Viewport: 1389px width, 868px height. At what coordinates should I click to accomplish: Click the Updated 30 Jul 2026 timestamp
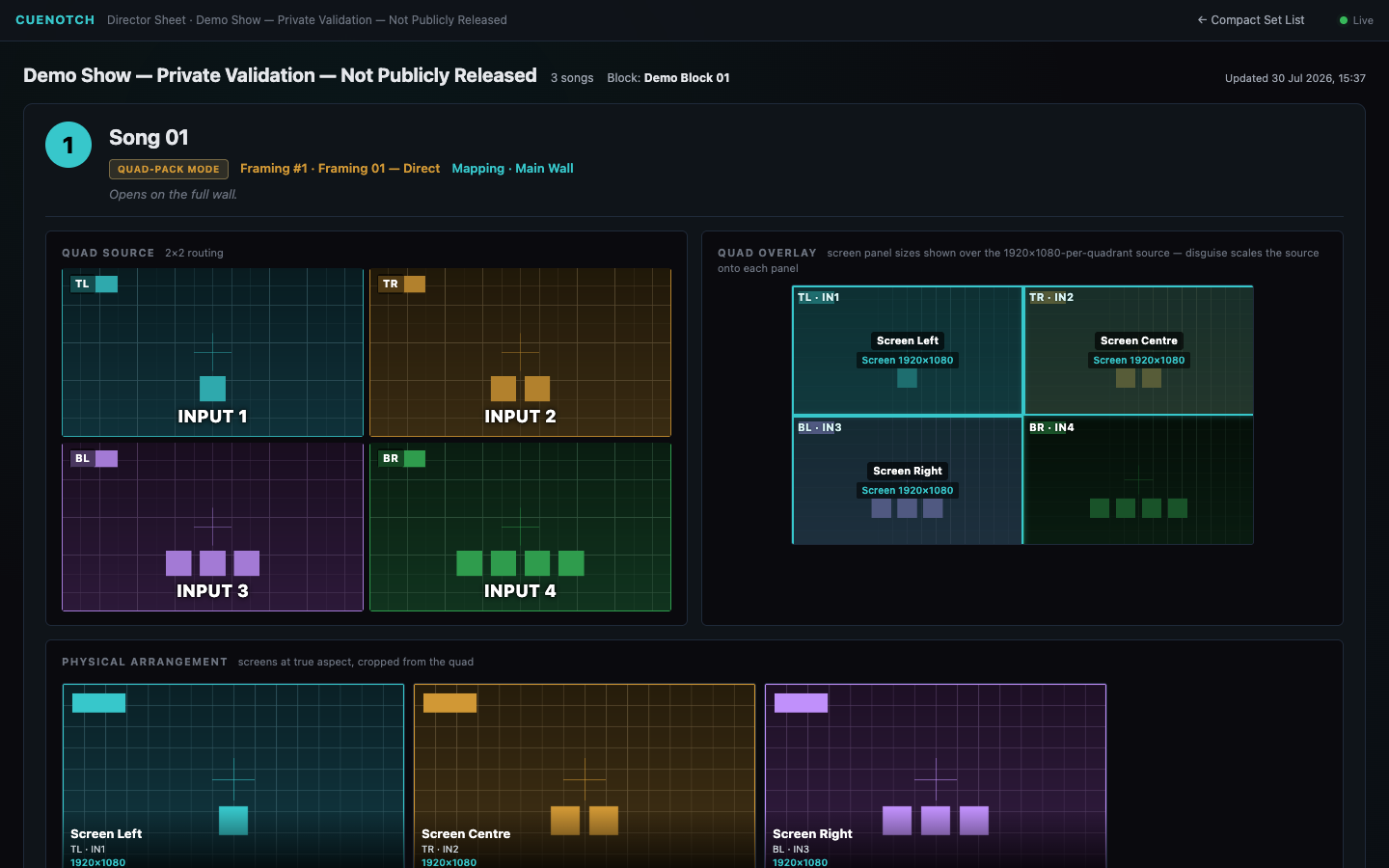click(x=1295, y=79)
